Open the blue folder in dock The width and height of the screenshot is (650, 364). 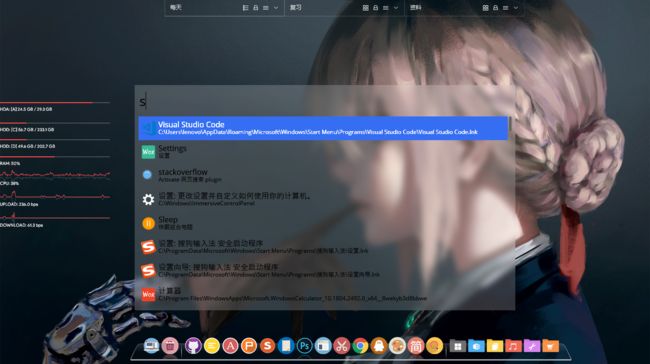[476, 346]
